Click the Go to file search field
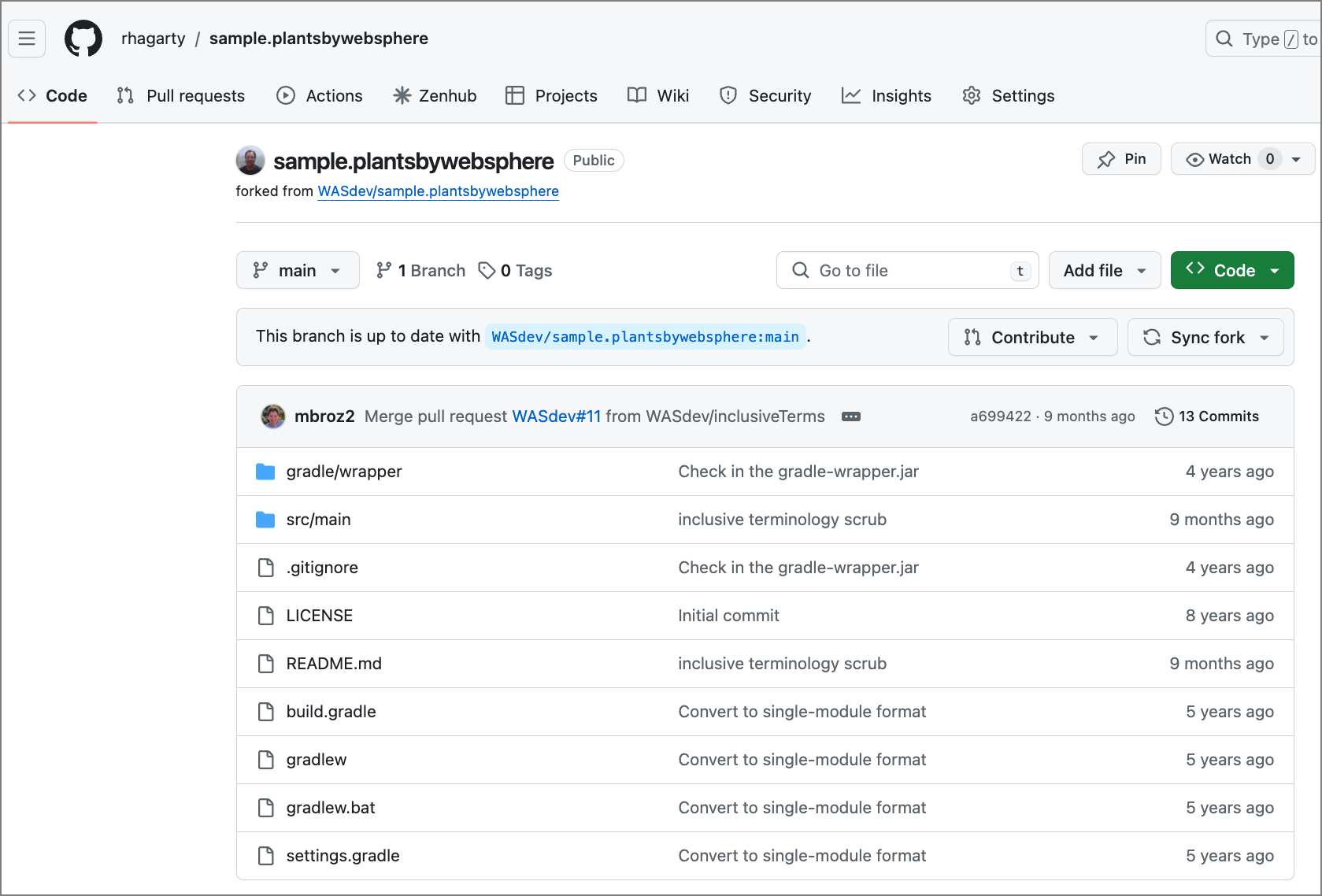Image resolution: width=1322 pixels, height=896 pixels. click(x=907, y=271)
